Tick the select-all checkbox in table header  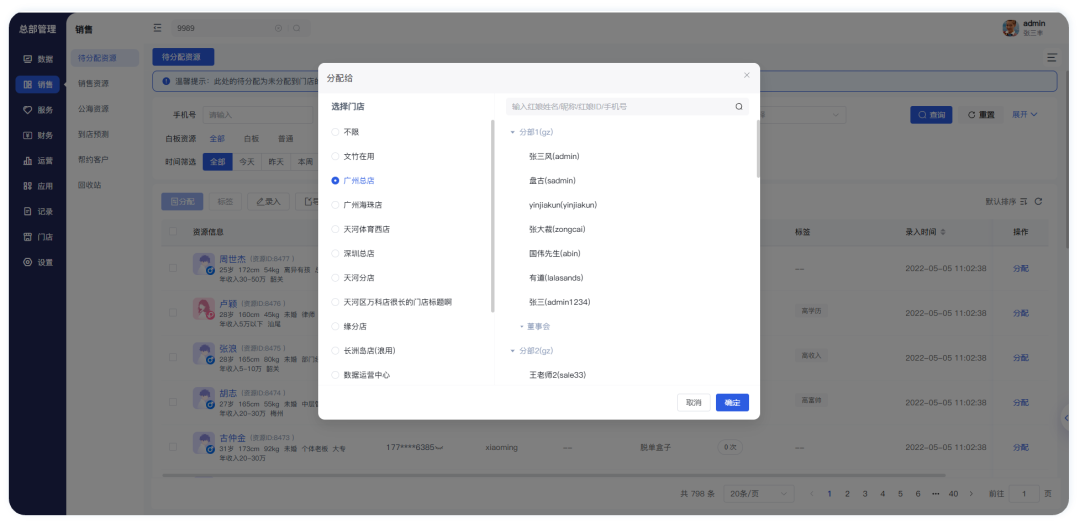(x=173, y=232)
